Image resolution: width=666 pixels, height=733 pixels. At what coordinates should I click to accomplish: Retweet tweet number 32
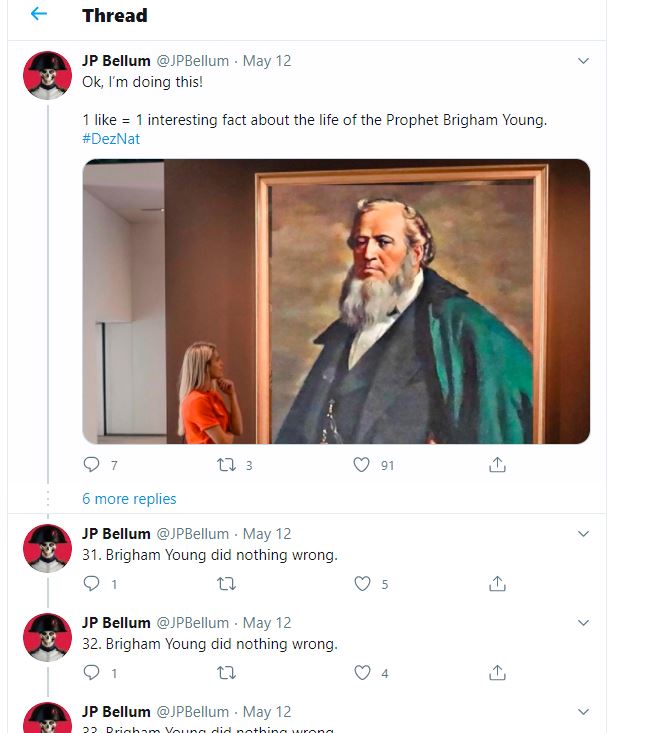click(x=227, y=673)
